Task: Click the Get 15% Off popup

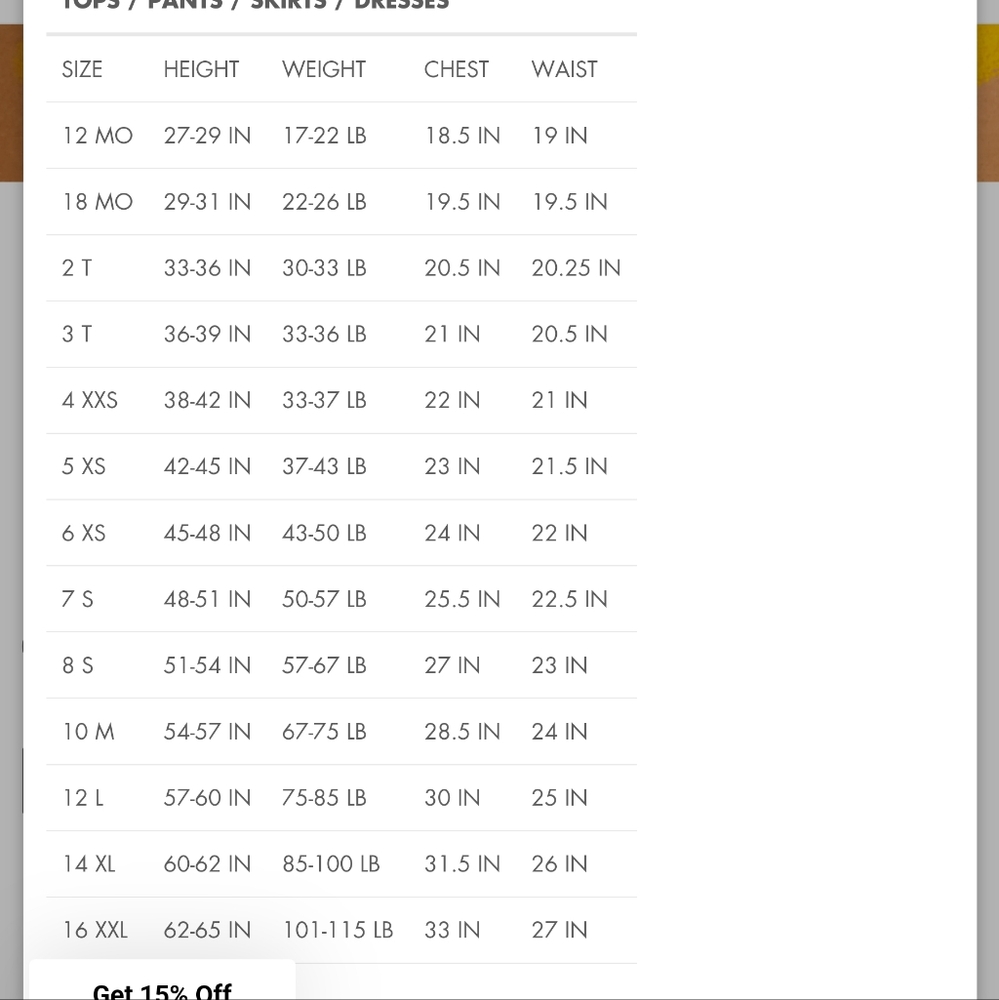Action: point(162,981)
